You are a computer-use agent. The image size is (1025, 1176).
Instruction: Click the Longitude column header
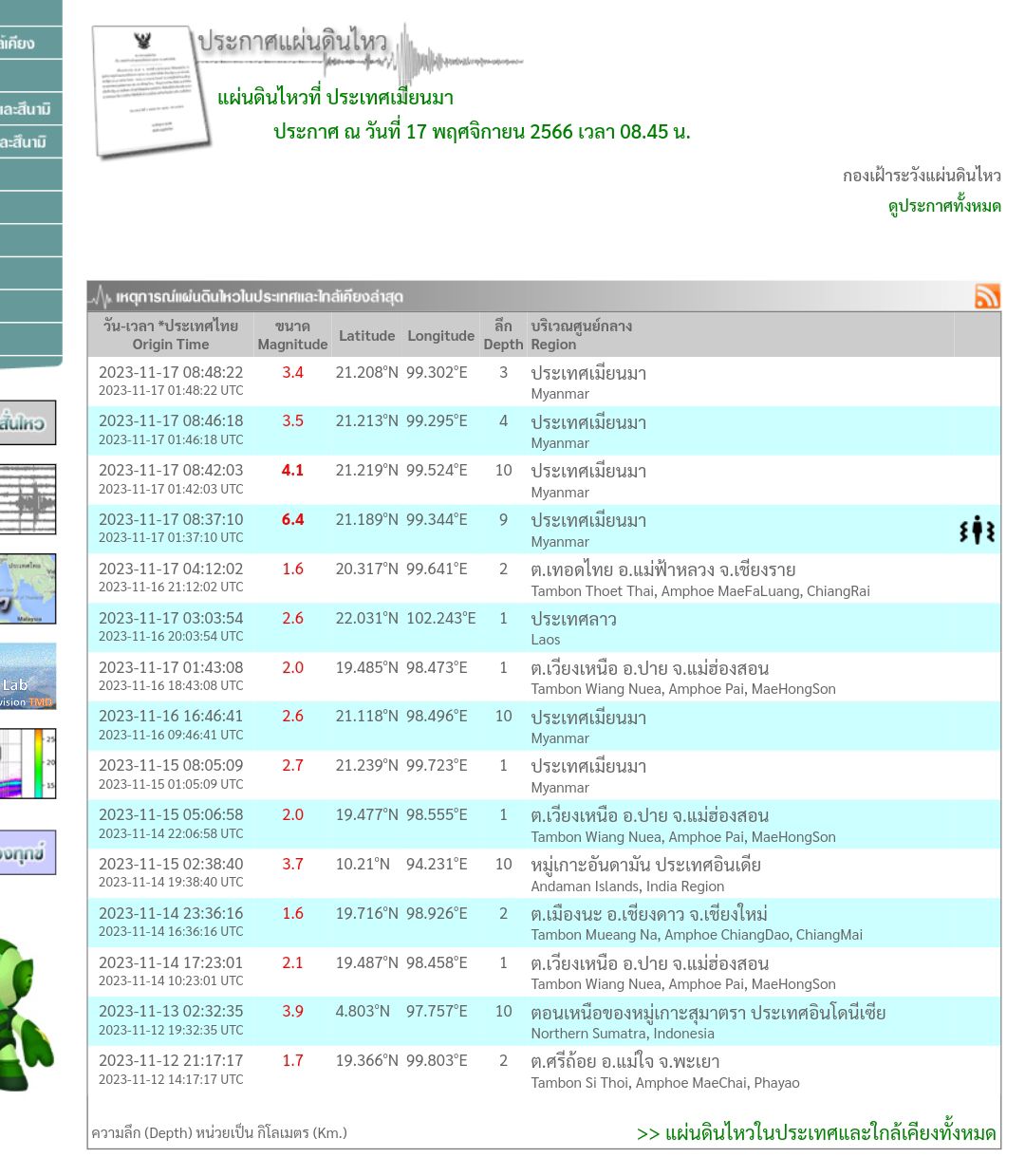pos(440,335)
